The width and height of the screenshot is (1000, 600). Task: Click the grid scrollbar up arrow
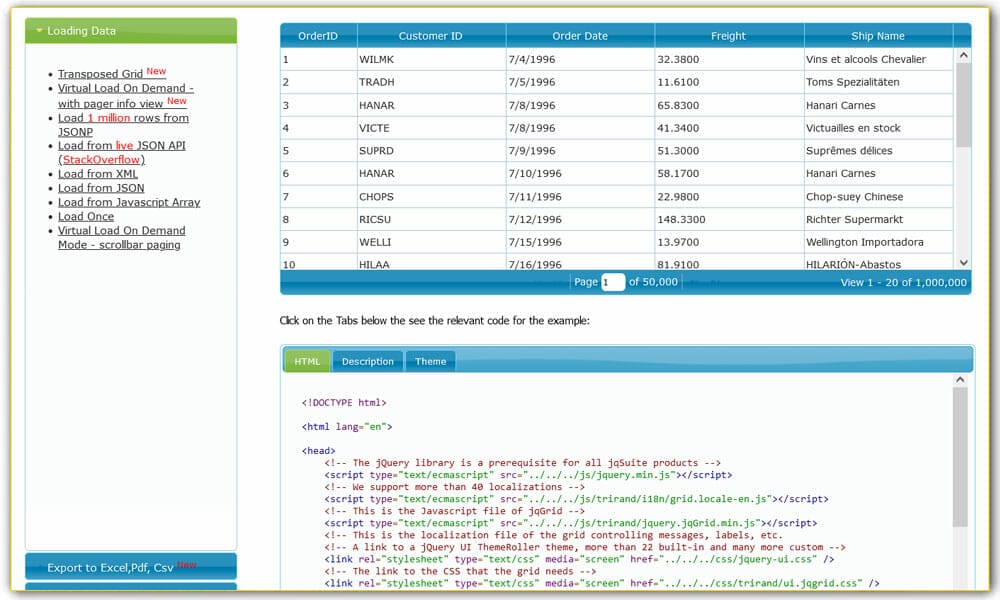pos(963,54)
